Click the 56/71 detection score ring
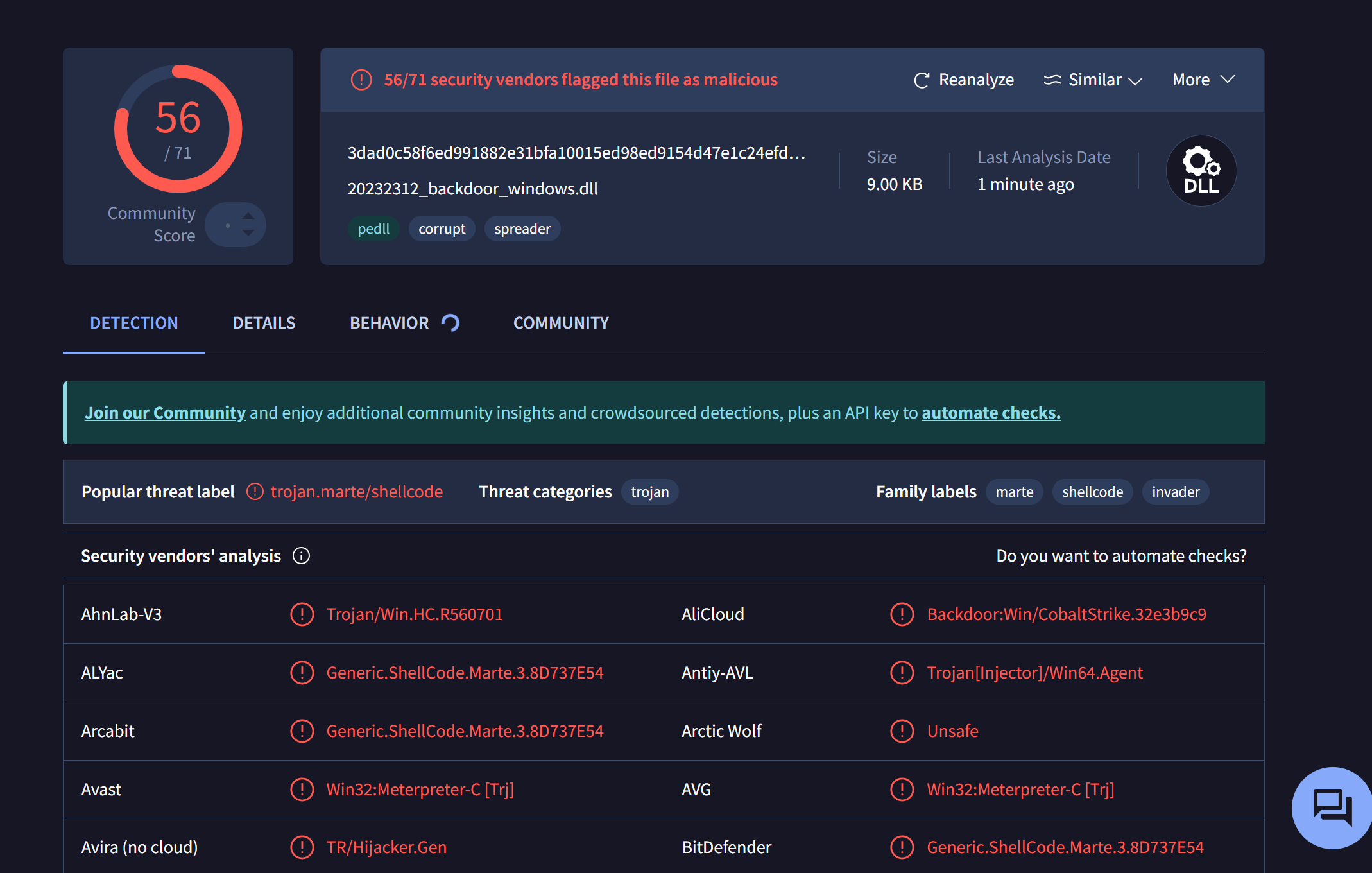The image size is (1372, 873). pos(178,128)
